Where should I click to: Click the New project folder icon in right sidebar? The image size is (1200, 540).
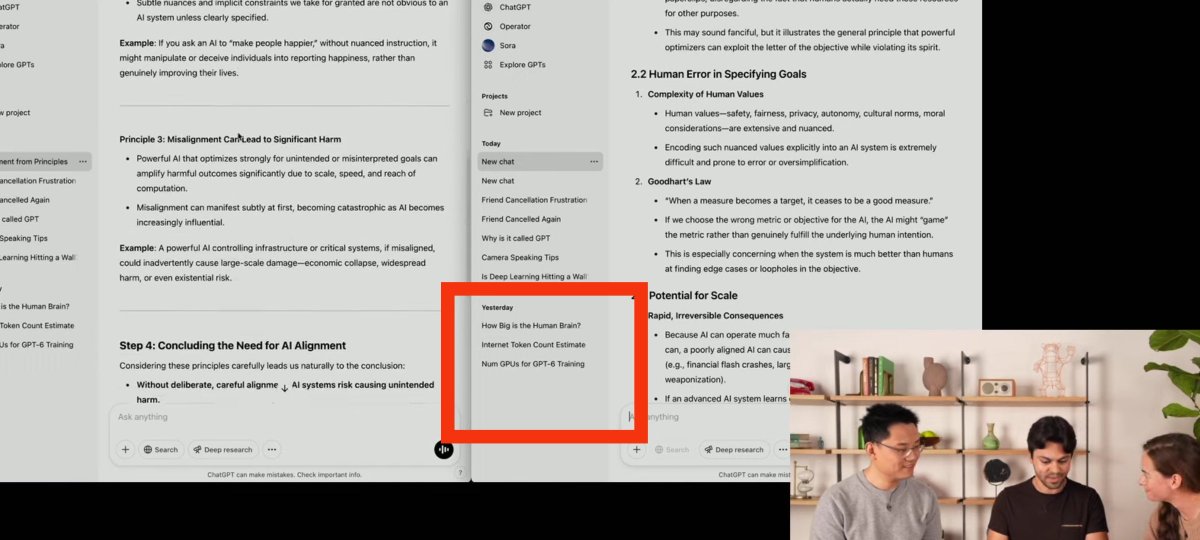pos(488,113)
